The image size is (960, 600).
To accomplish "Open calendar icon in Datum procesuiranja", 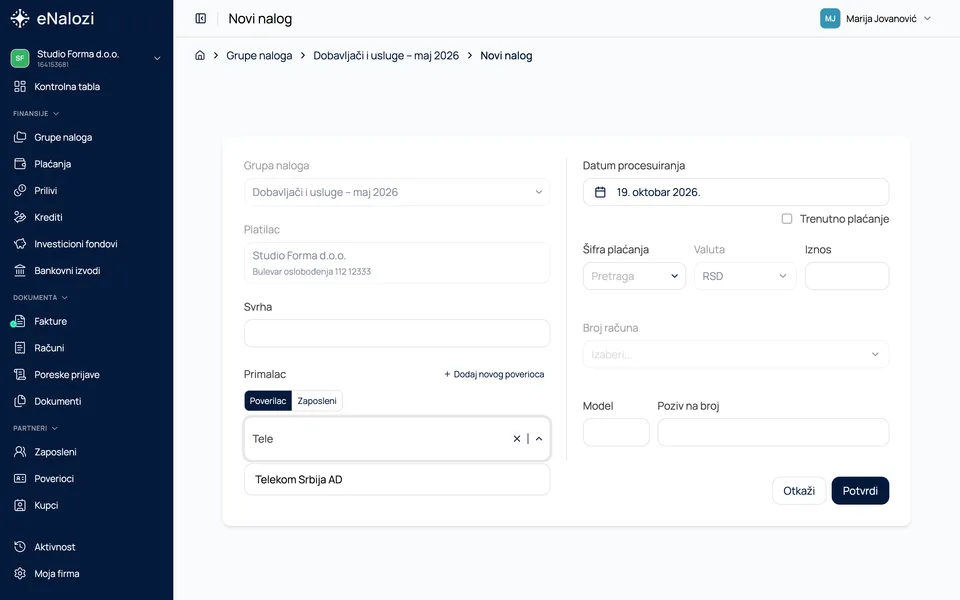I will point(600,192).
